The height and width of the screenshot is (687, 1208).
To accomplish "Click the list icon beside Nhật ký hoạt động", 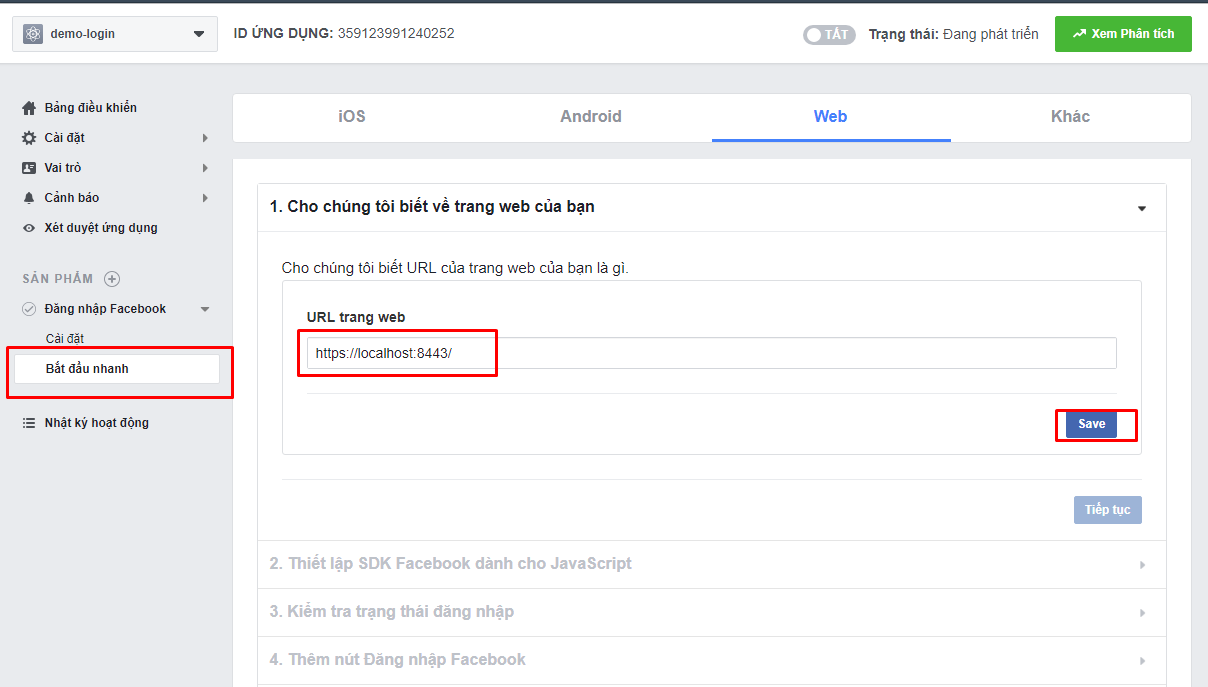I will (x=29, y=423).
